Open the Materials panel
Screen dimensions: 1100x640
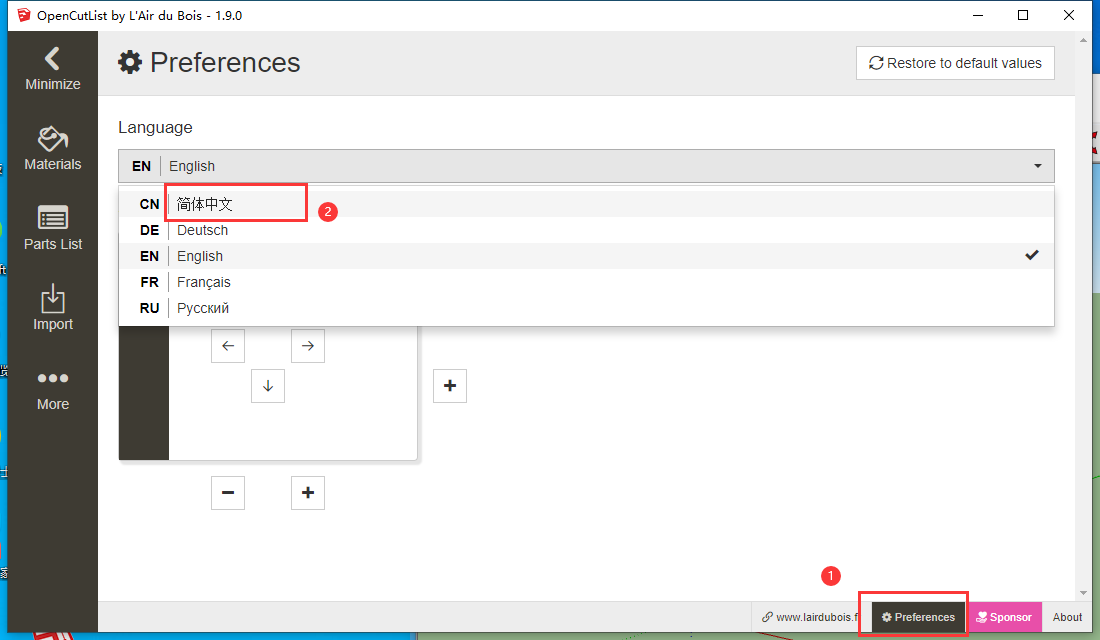click(53, 148)
